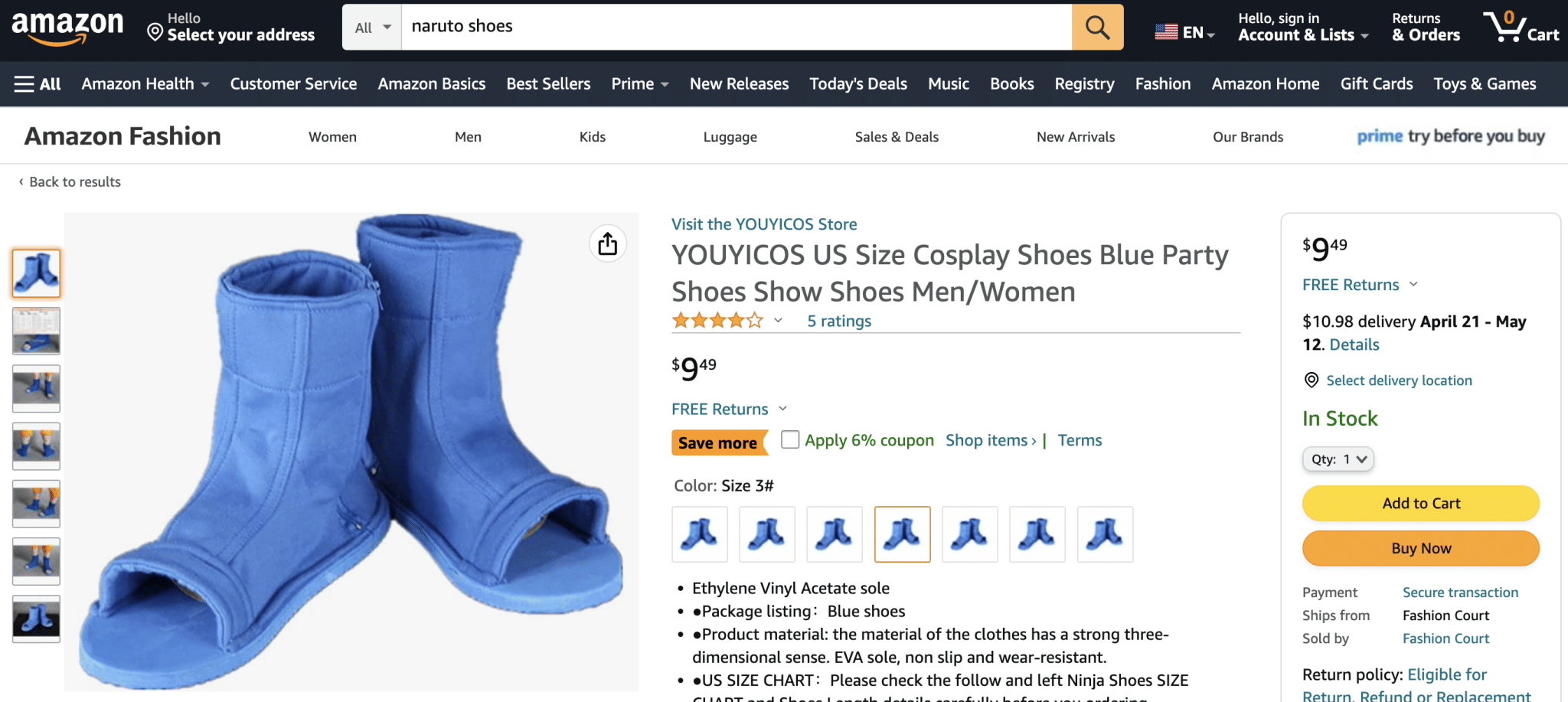Click the share icon on the product image

(607, 243)
